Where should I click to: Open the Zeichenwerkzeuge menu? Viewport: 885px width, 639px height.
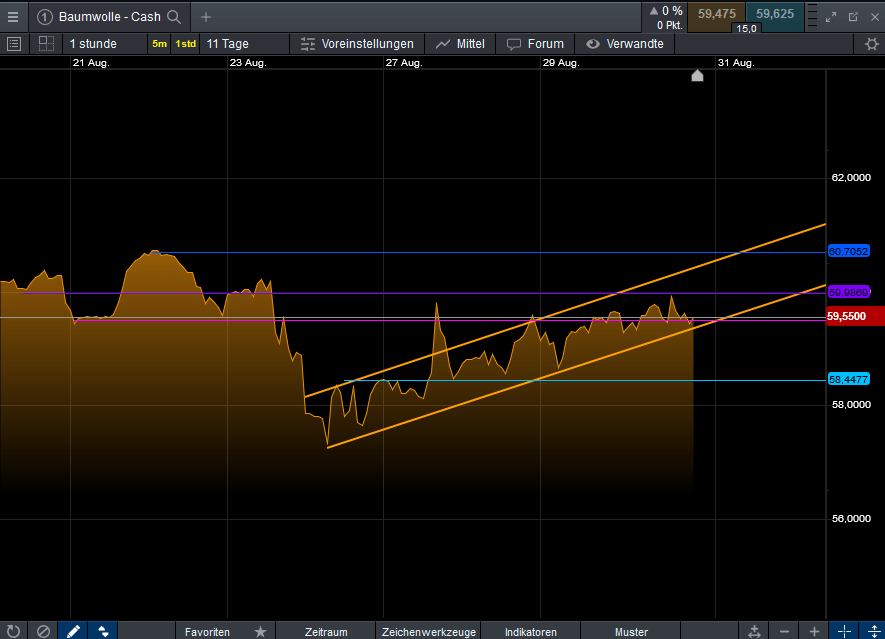[x=428, y=631]
